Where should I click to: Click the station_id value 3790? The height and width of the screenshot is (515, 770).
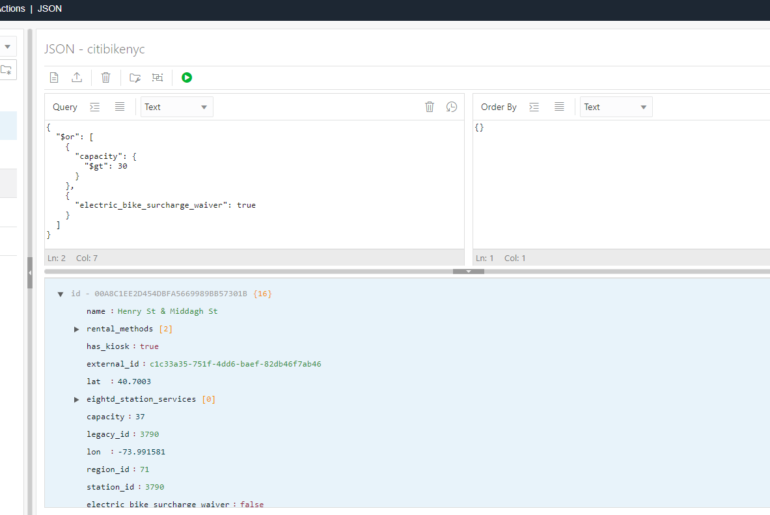155,487
